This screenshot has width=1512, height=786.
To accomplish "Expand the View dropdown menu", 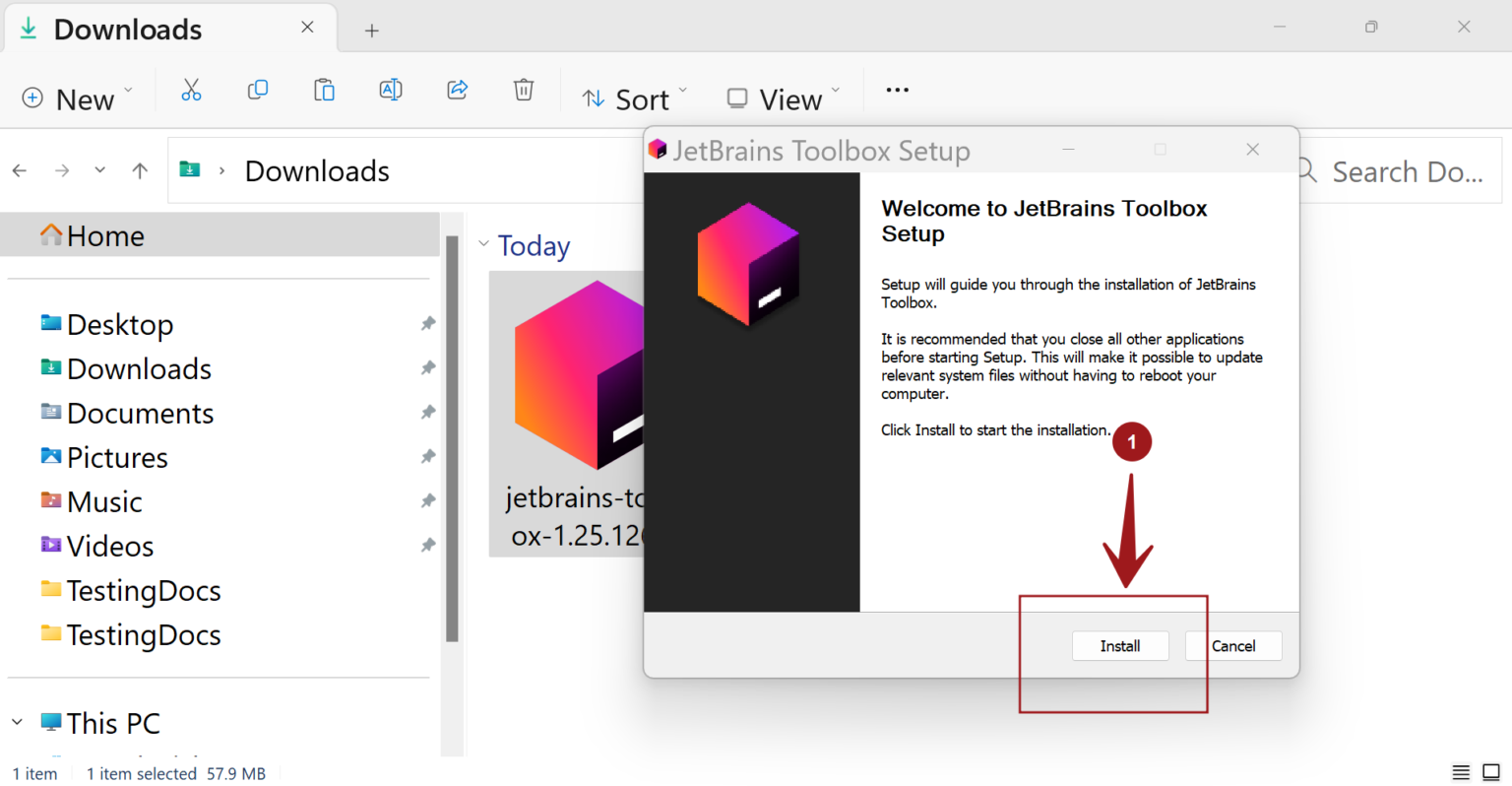I will pyautogui.click(x=783, y=99).
